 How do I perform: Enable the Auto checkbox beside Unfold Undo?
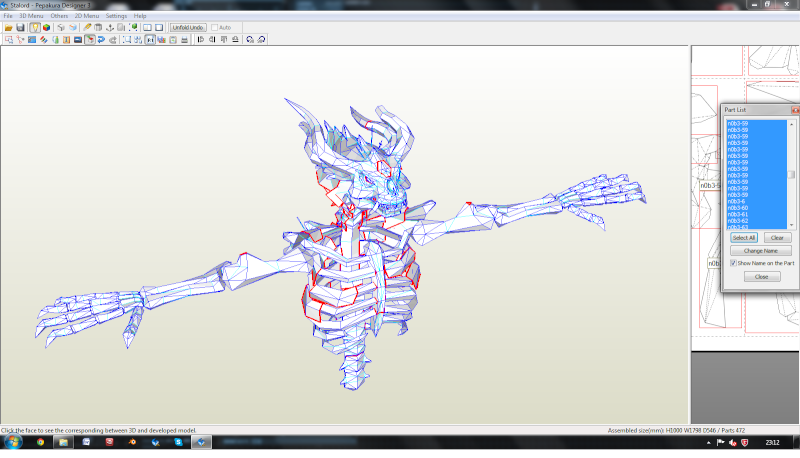(214, 28)
